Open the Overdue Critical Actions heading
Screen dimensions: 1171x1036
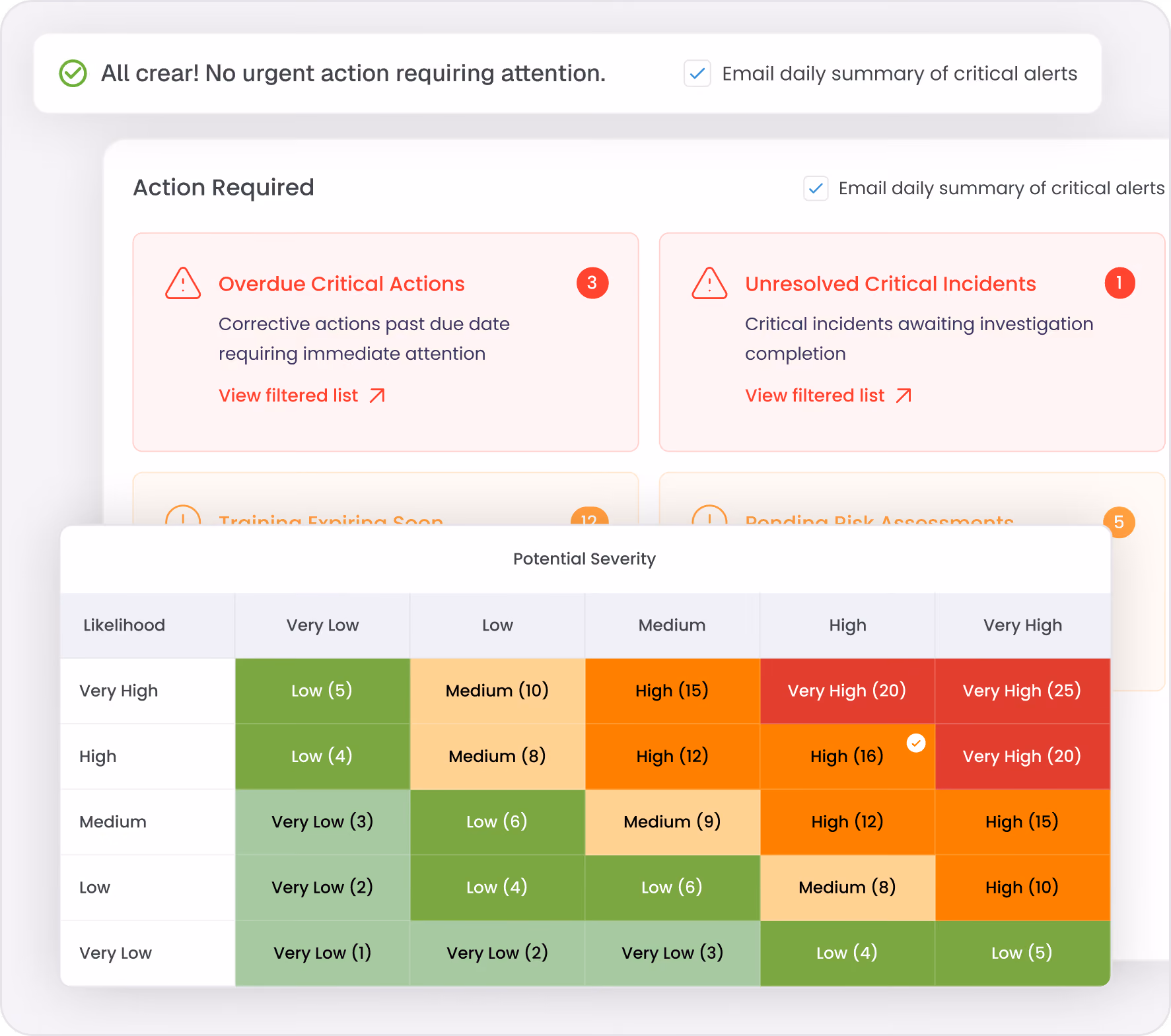(341, 284)
